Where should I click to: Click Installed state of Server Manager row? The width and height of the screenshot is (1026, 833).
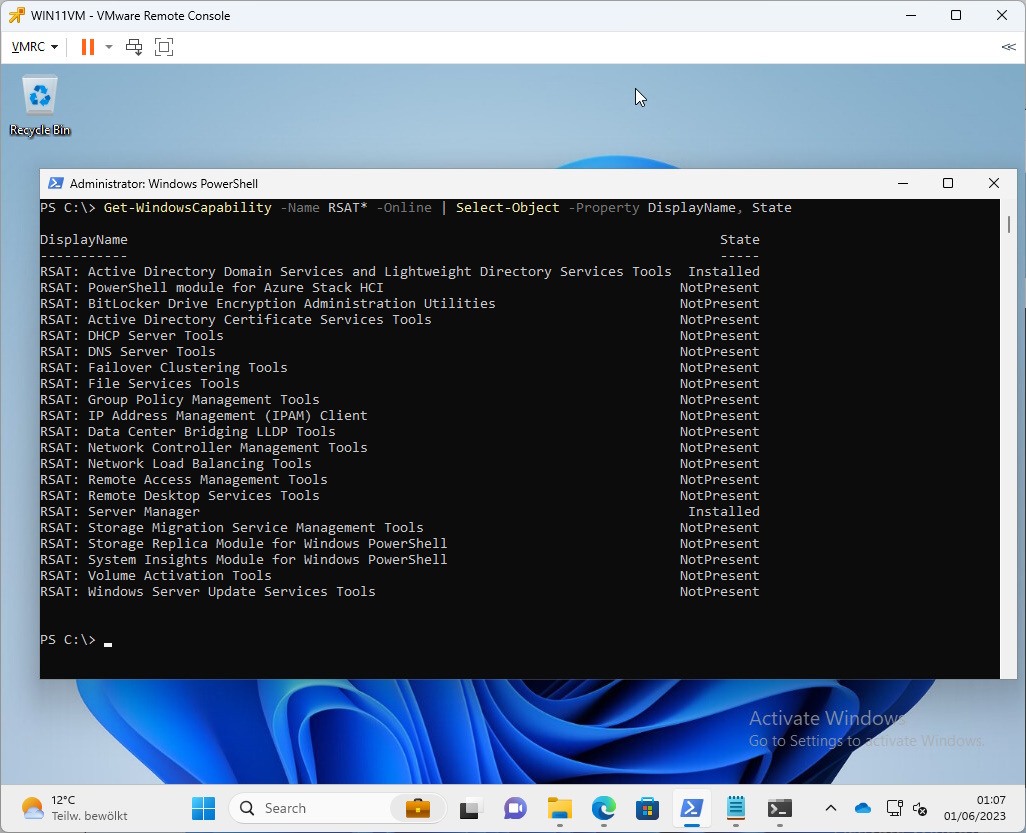coord(724,512)
